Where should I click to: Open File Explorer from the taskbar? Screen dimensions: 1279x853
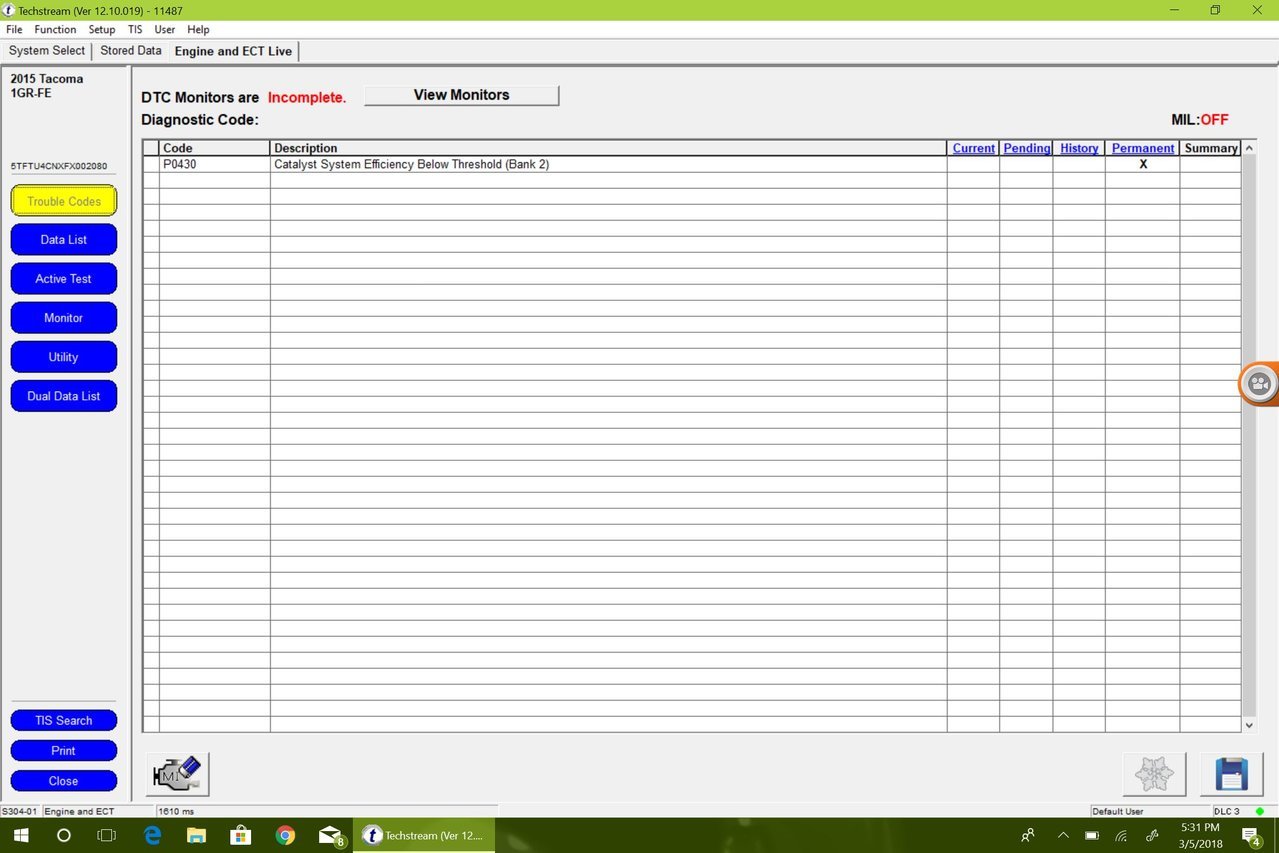tap(196, 835)
